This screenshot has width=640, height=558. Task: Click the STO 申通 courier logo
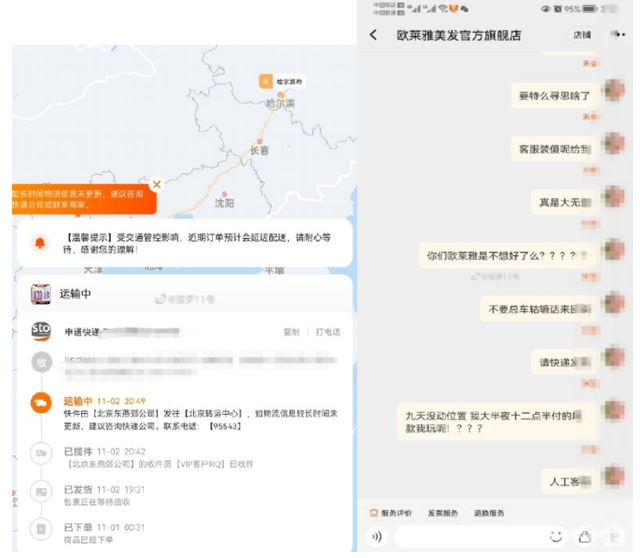(x=41, y=331)
